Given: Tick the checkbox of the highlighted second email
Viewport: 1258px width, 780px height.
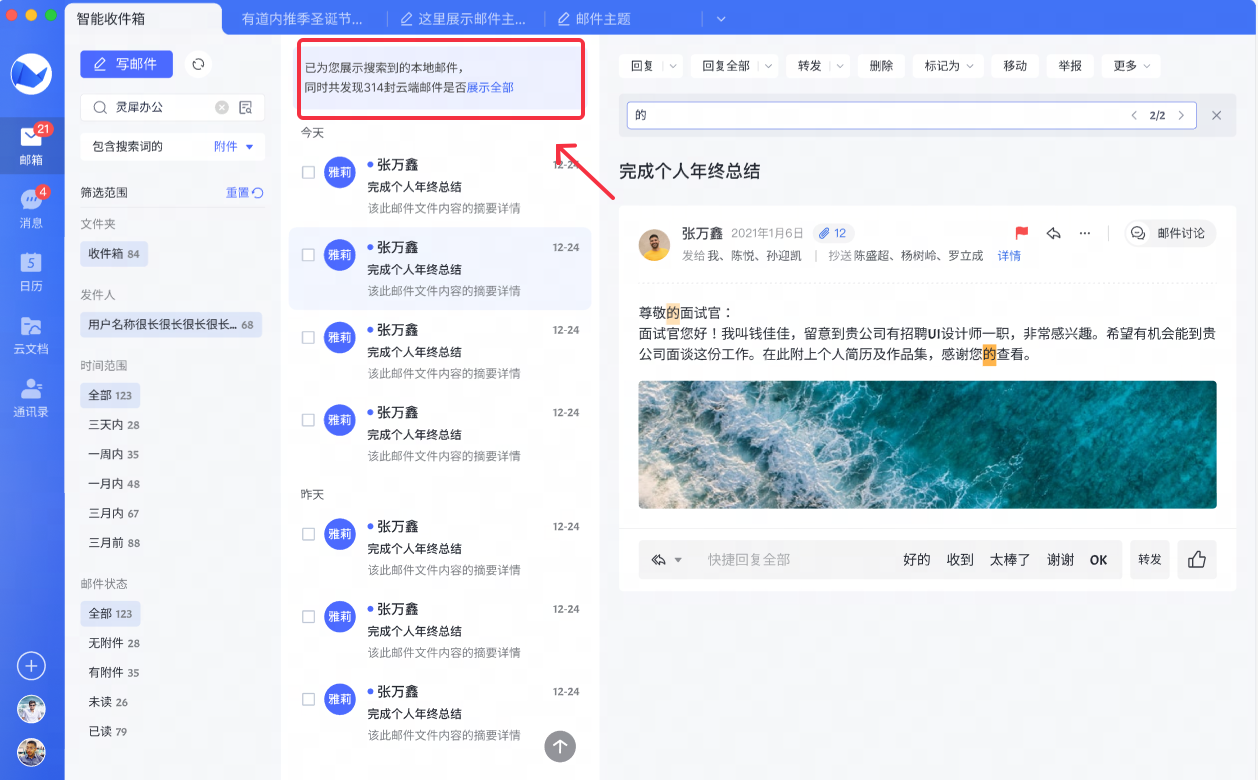Looking at the screenshot, I should pyautogui.click(x=308, y=255).
